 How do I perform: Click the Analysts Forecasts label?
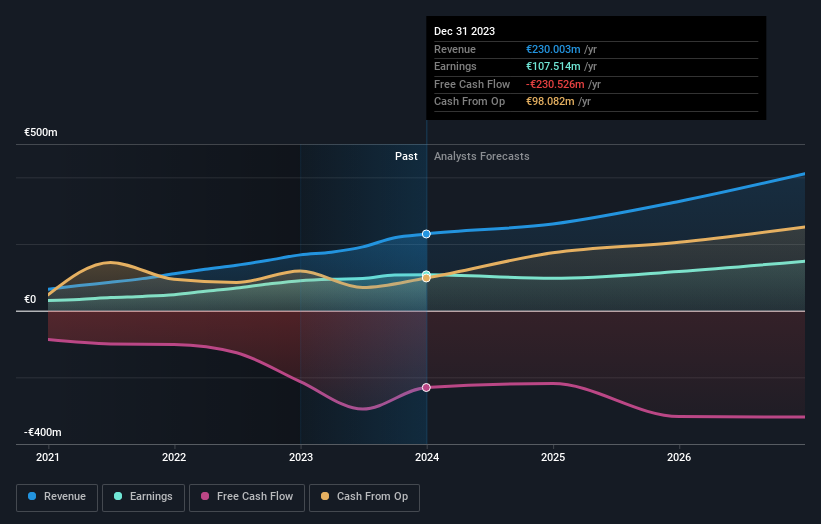482,157
